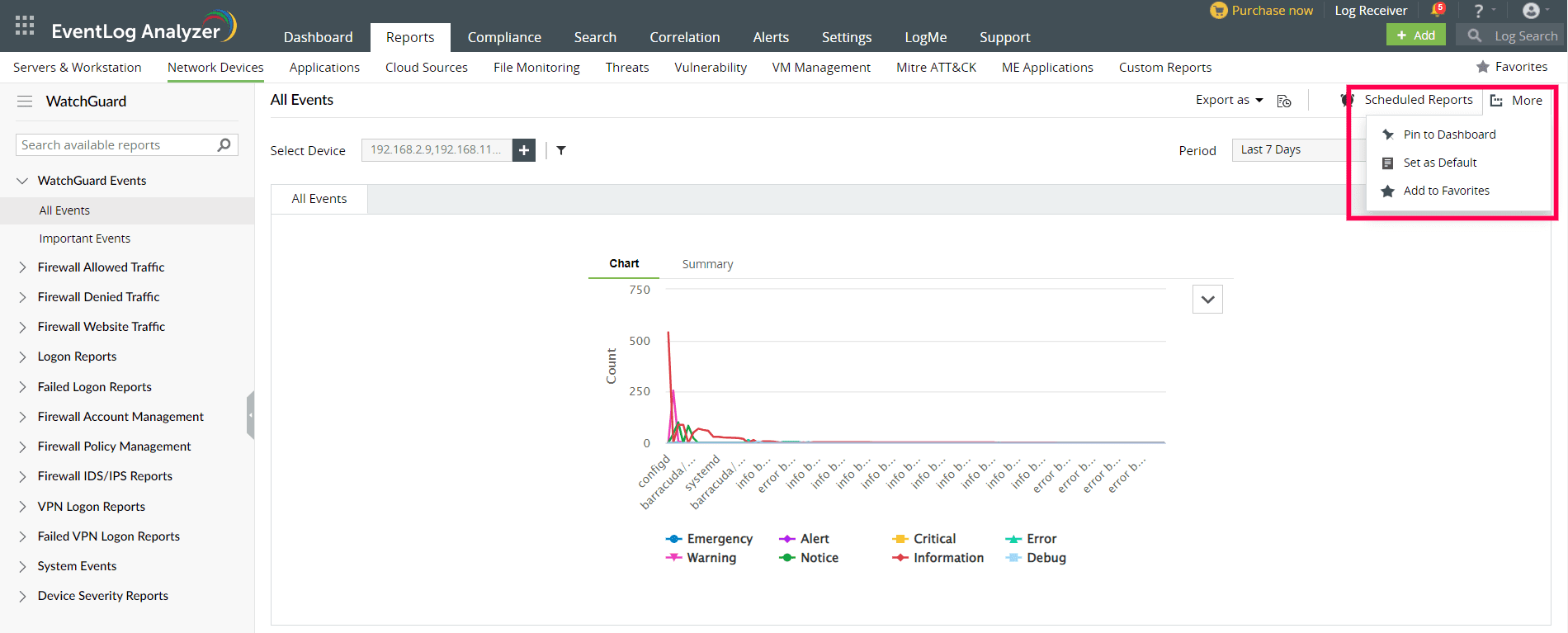Screen dimensions: 1568x633
Task: Open the Export as dropdown
Action: tap(1229, 100)
